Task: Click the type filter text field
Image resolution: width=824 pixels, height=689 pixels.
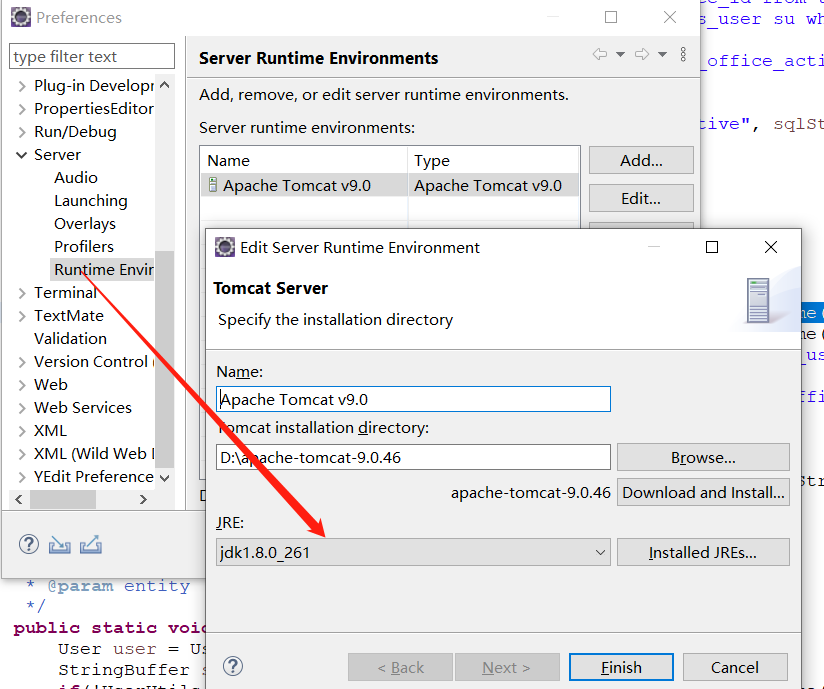Action: coord(91,55)
